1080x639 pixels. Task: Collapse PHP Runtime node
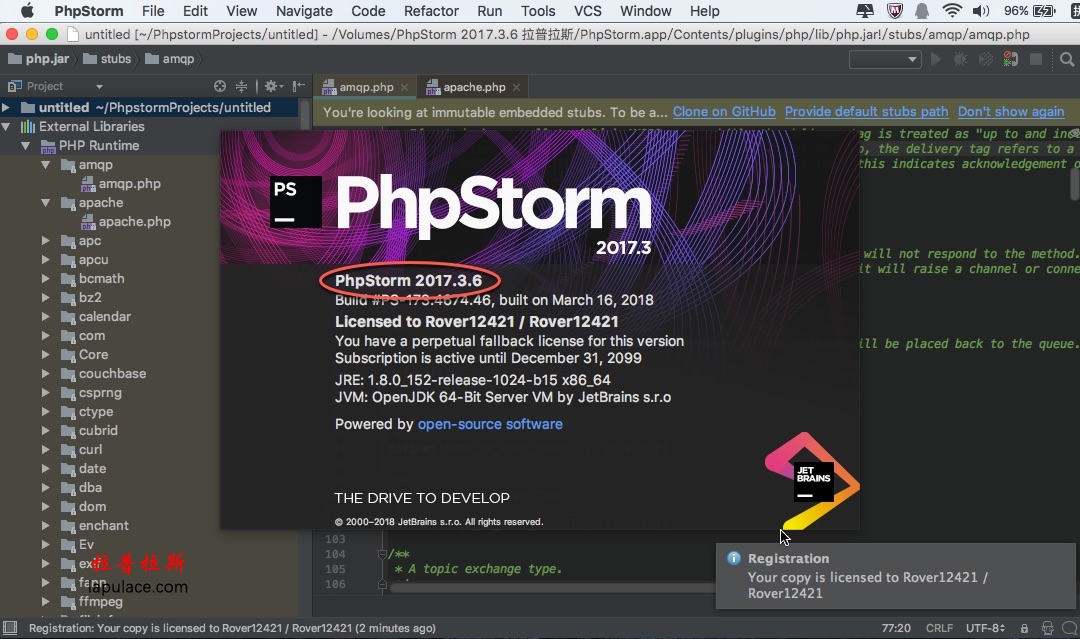[x=25, y=146]
